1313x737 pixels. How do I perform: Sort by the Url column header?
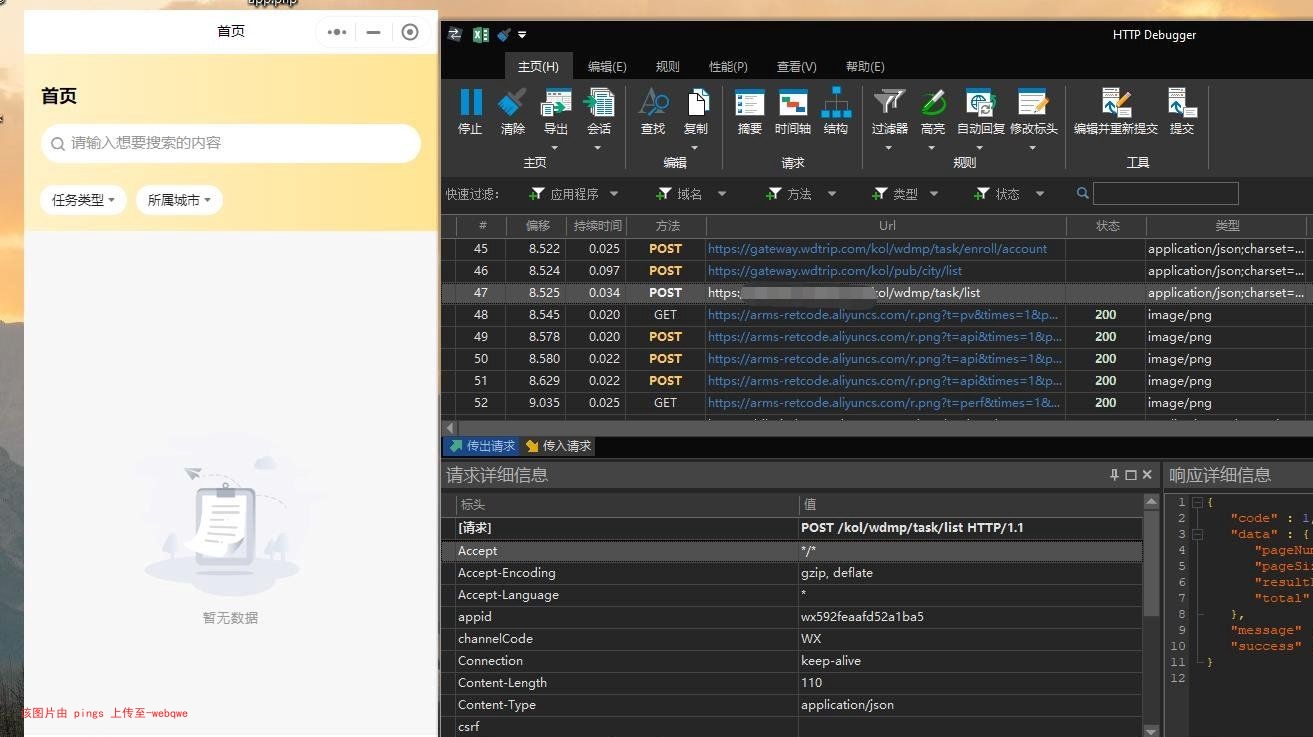pyautogui.click(x=887, y=225)
